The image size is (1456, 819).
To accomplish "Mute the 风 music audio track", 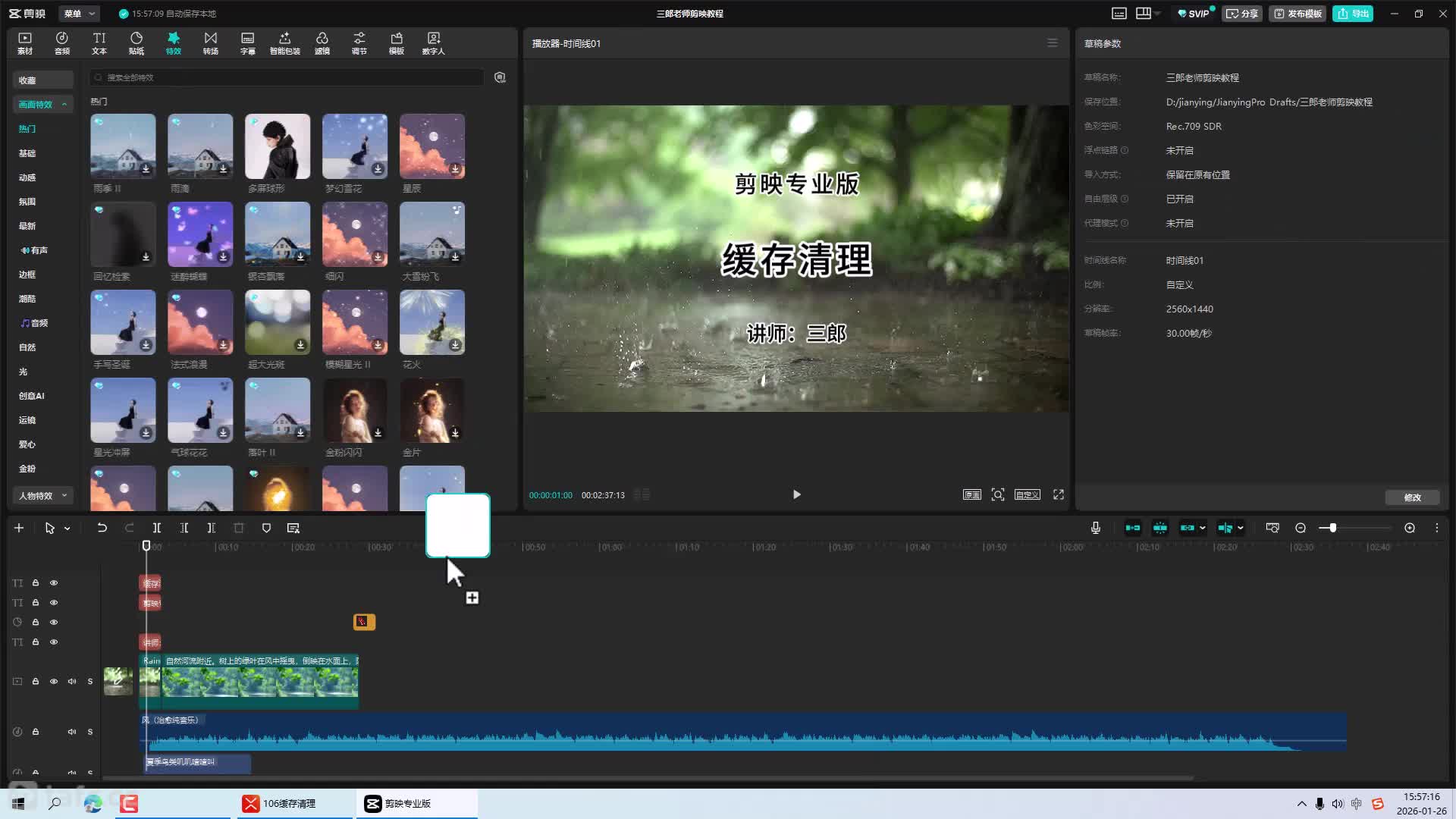I will [x=72, y=732].
